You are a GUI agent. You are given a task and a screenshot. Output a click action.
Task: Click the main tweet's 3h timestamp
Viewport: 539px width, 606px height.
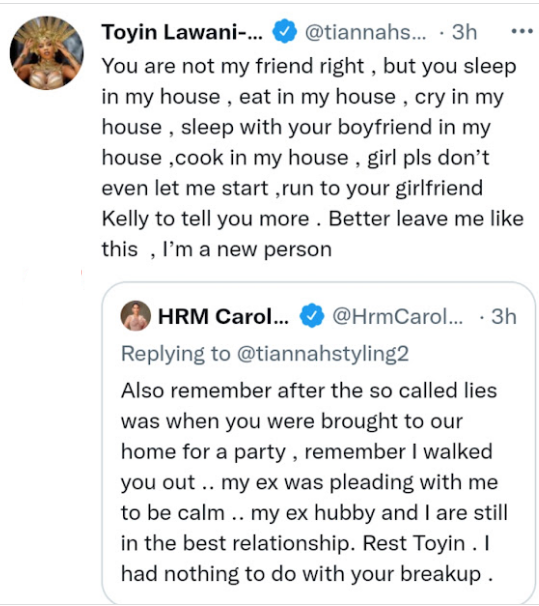[x=464, y=32]
